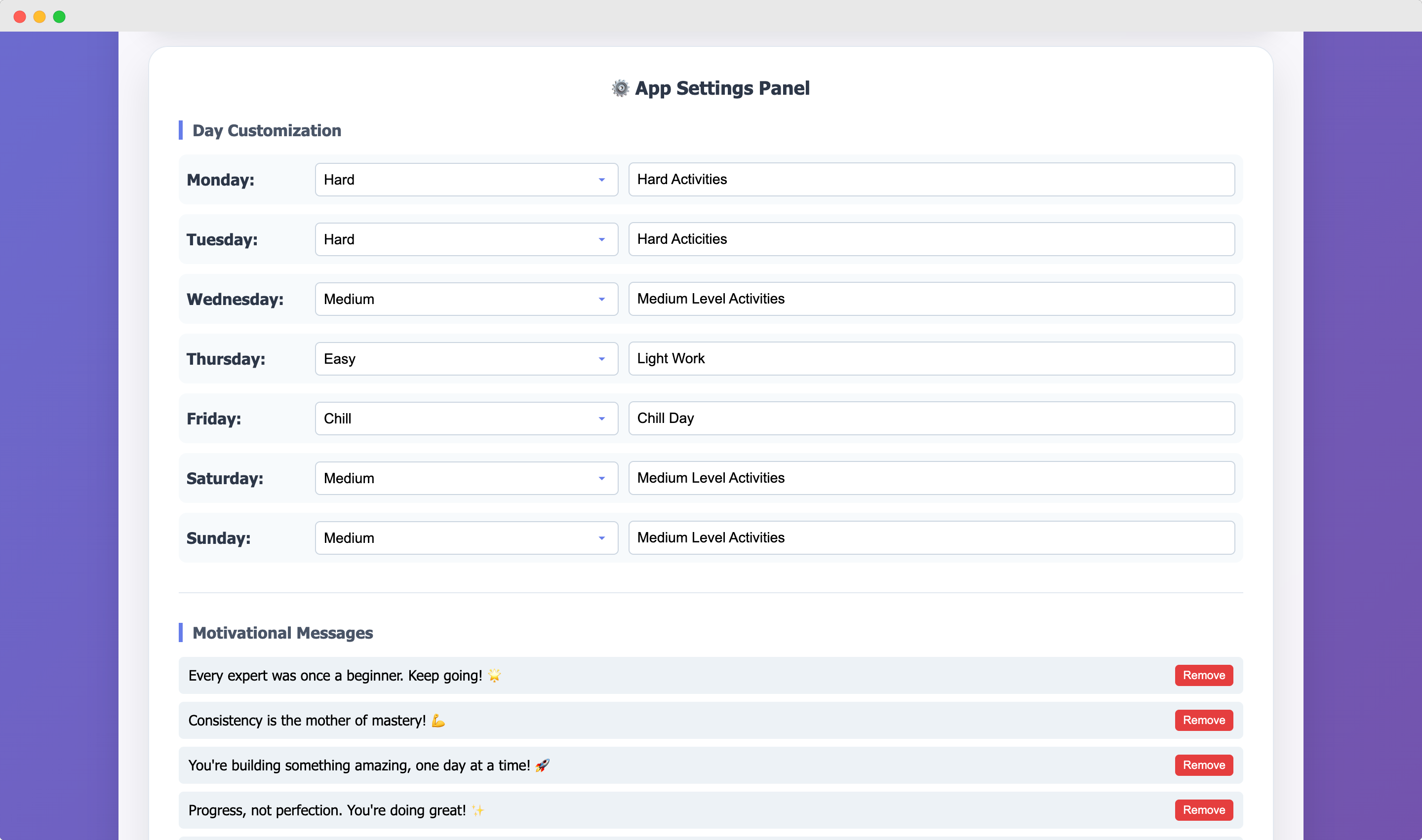The image size is (1422, 840).
Task: Click Monday's Hard Activities text field
Action: 931,180
